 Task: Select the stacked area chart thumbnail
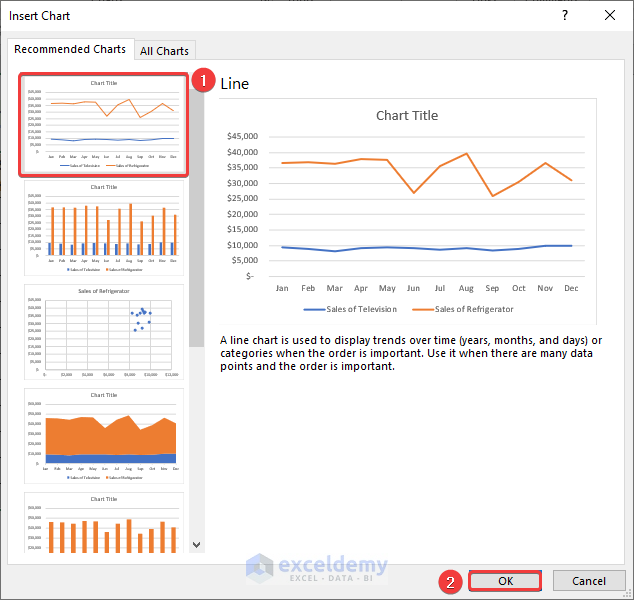[x=104, y=436]
